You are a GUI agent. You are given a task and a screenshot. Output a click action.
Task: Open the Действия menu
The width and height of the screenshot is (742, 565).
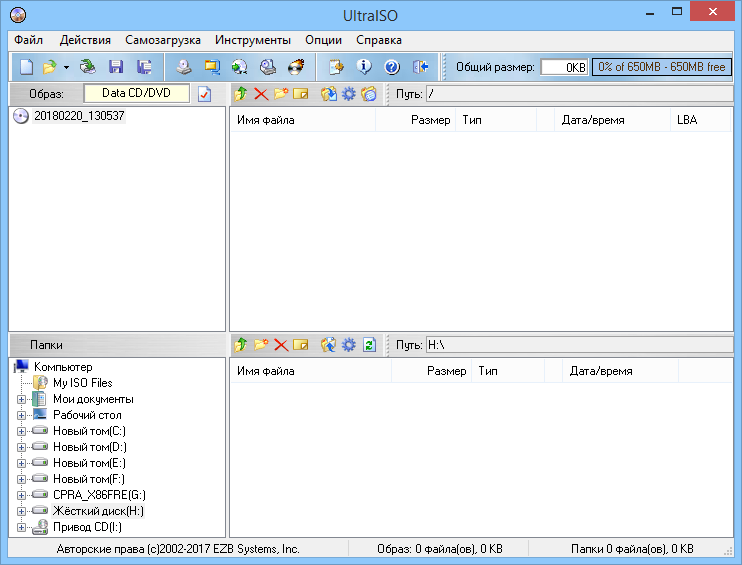pyautogui.click(x=85, y=40)
